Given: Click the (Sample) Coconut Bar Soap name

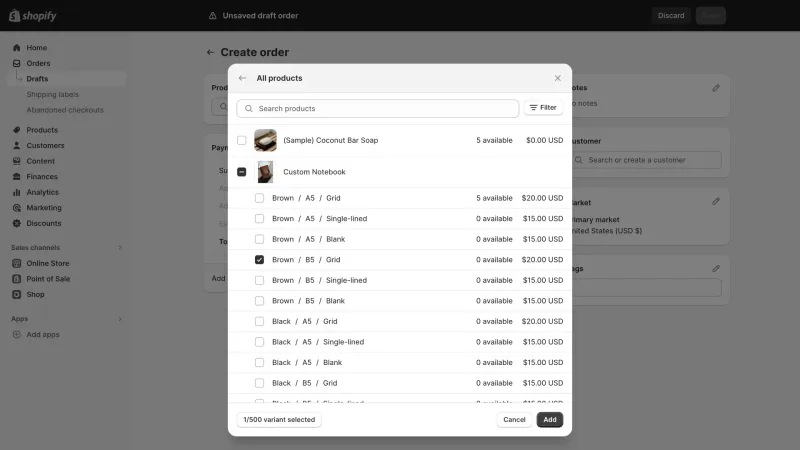Looking at the screenshot, I should 331,140.
